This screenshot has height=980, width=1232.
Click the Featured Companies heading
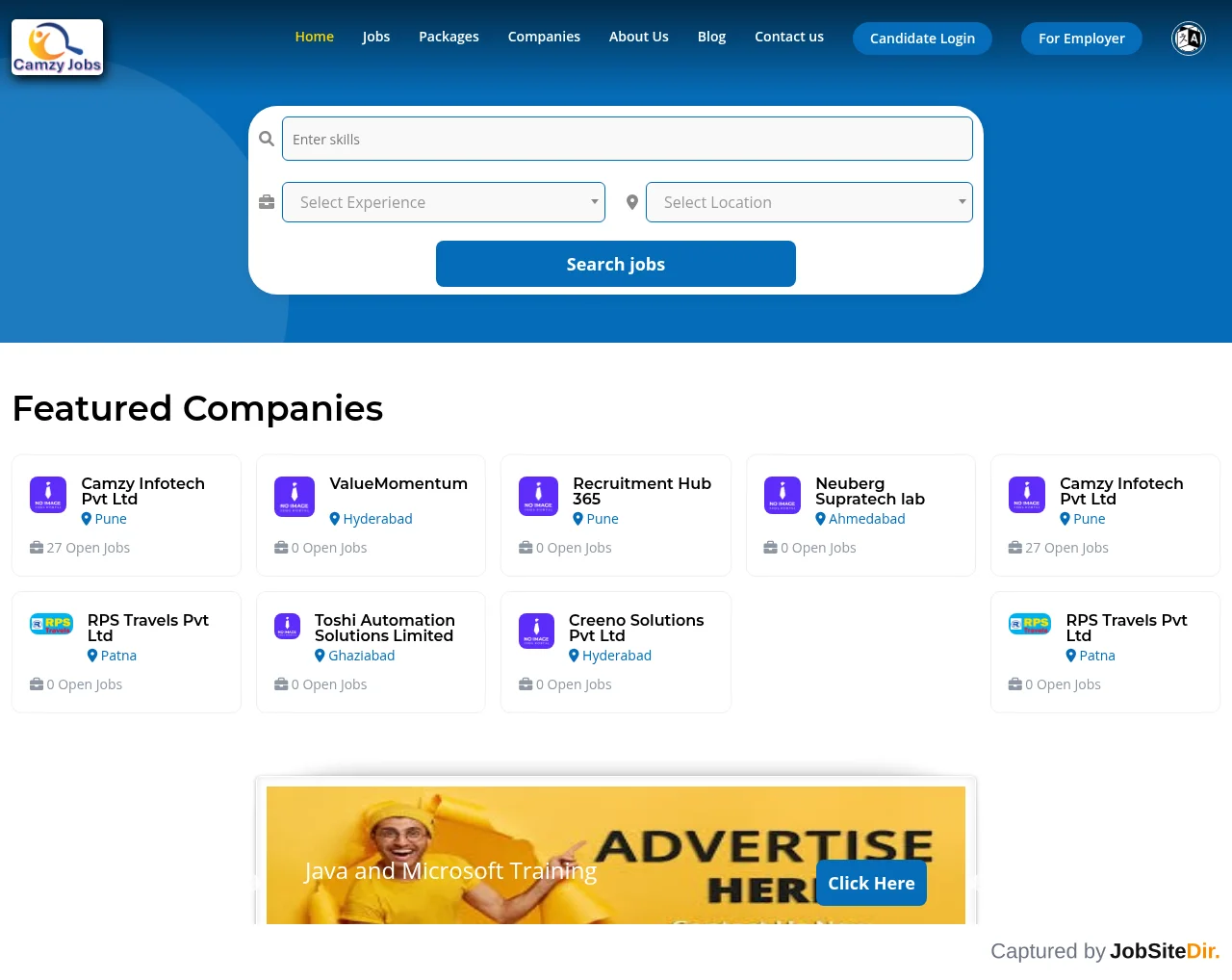coord(197,408)
